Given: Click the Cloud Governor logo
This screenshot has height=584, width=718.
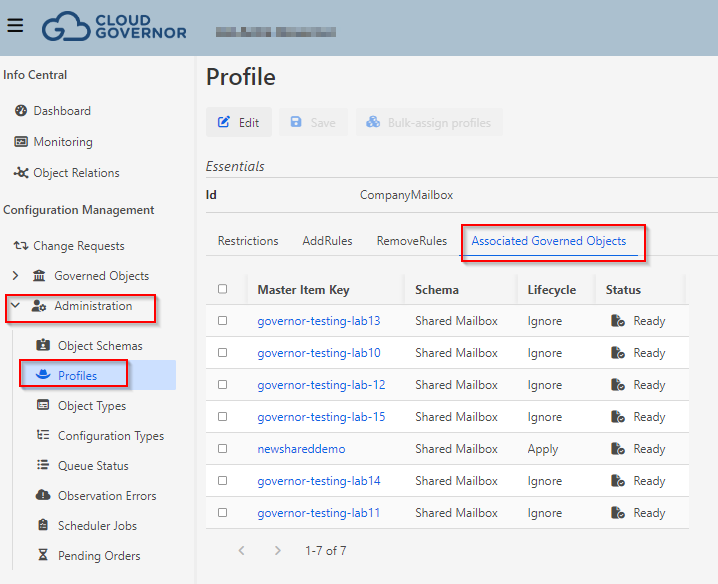Looking at the screenshot, I should click(114, 27).
